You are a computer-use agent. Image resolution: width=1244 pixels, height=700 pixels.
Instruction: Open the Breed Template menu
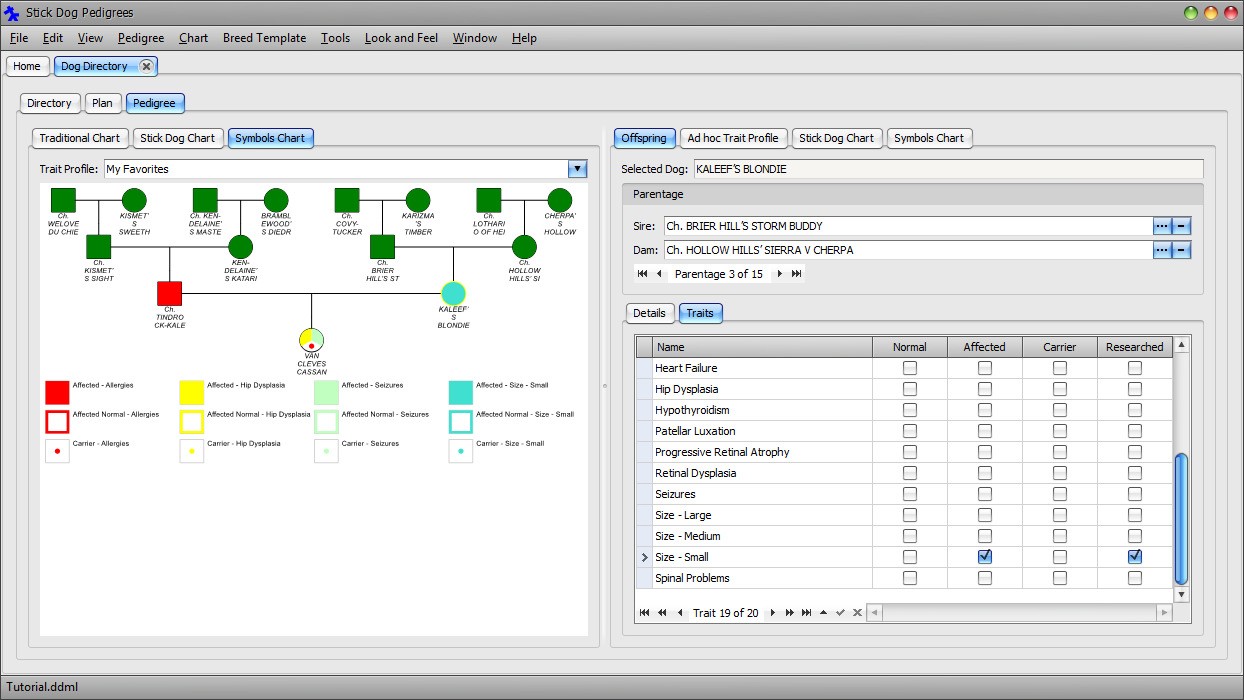pos(264,38)
